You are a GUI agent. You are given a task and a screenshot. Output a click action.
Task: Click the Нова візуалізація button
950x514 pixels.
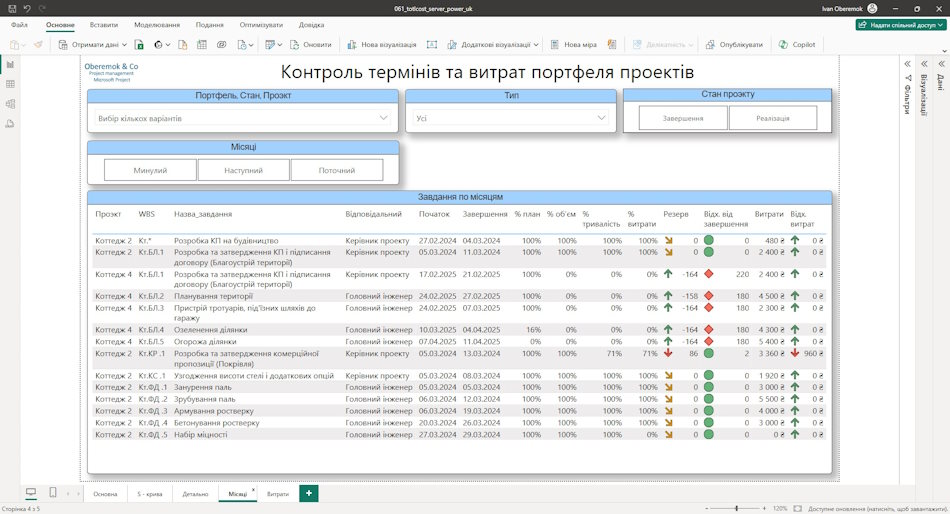[x=382, y=45]
